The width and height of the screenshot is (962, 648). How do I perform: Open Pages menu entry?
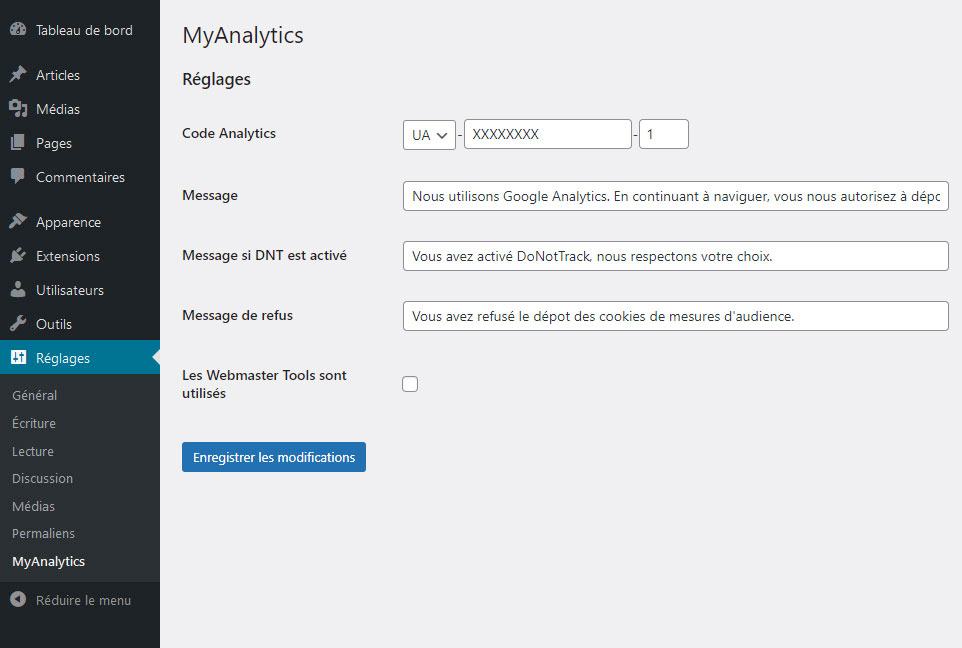coord(80,143)
